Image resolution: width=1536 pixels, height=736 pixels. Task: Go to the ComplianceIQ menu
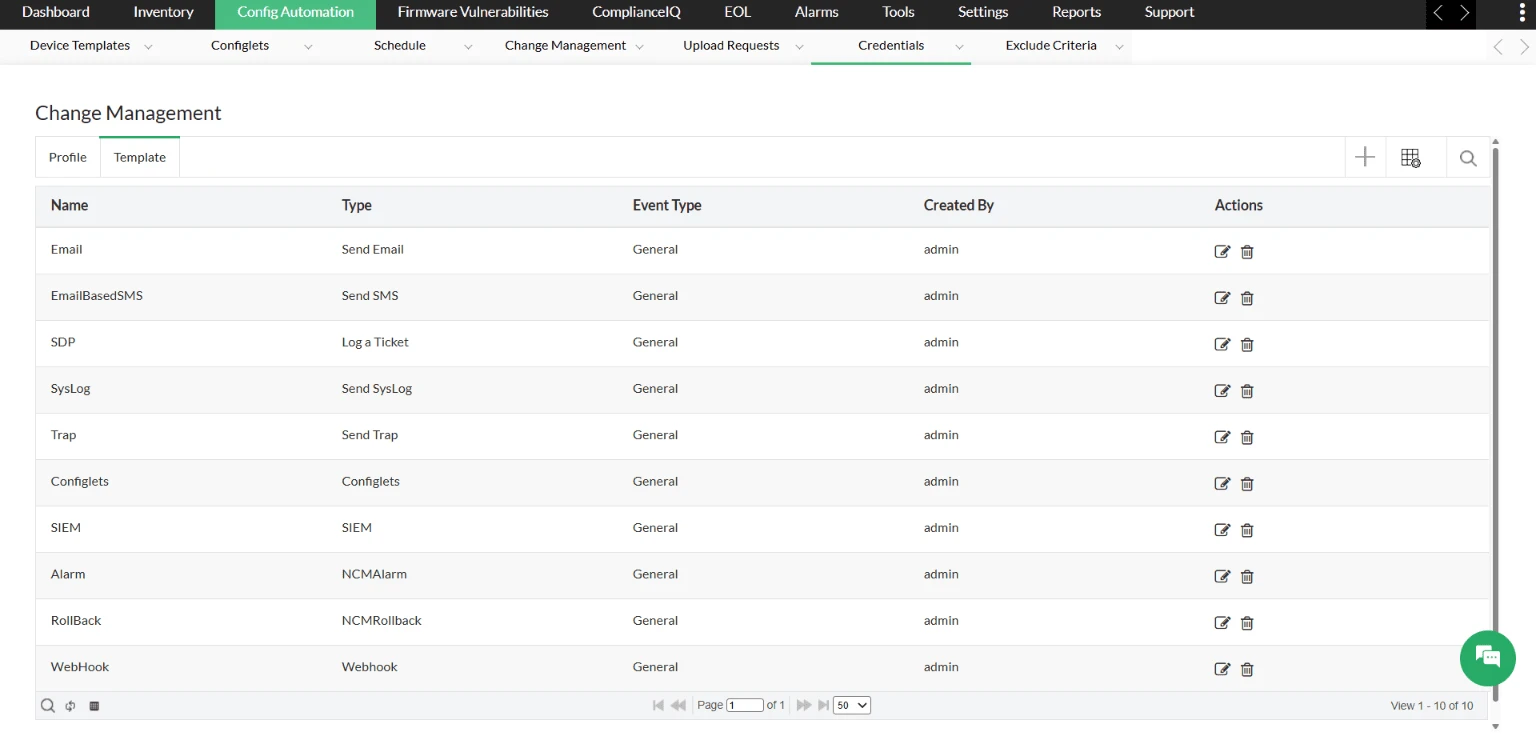pos(636,13)
